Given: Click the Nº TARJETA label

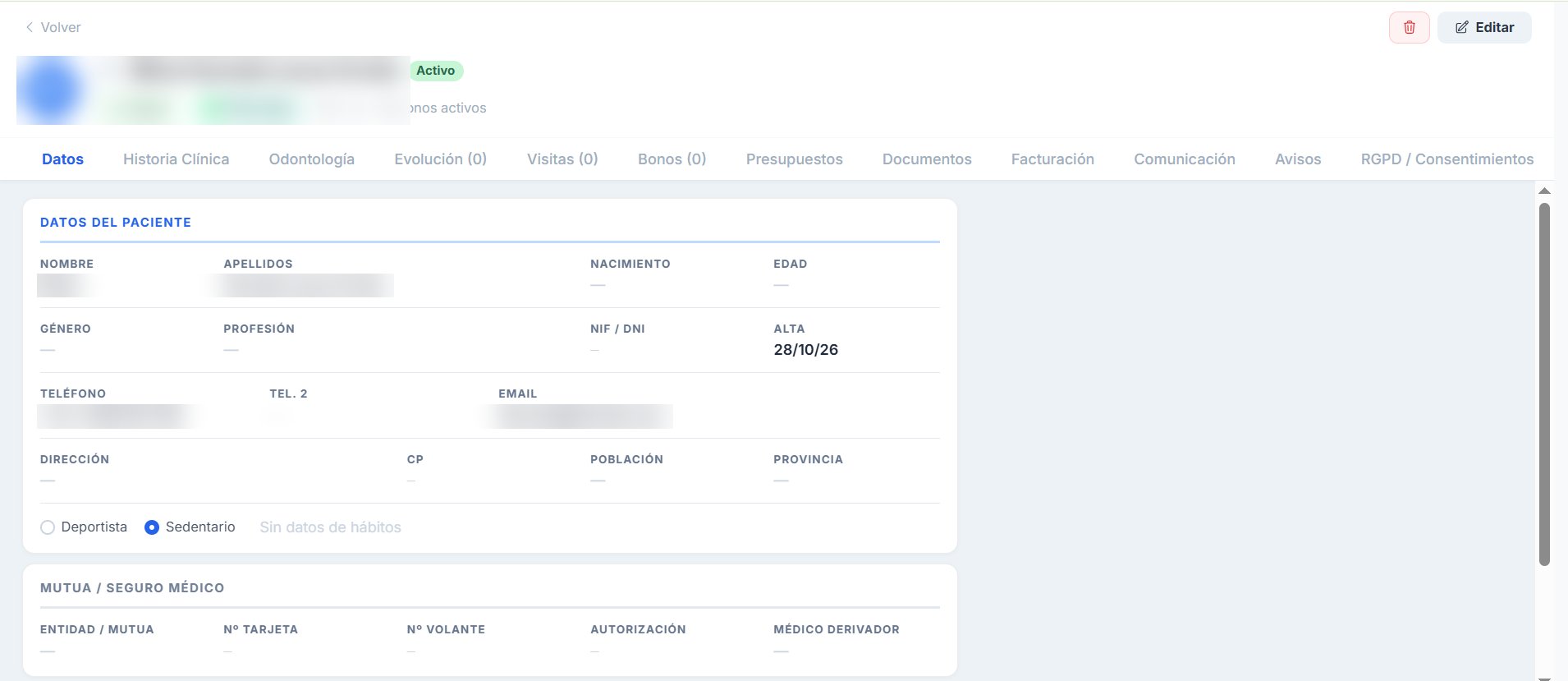Looking at the screenshot, I should [261, 629].
